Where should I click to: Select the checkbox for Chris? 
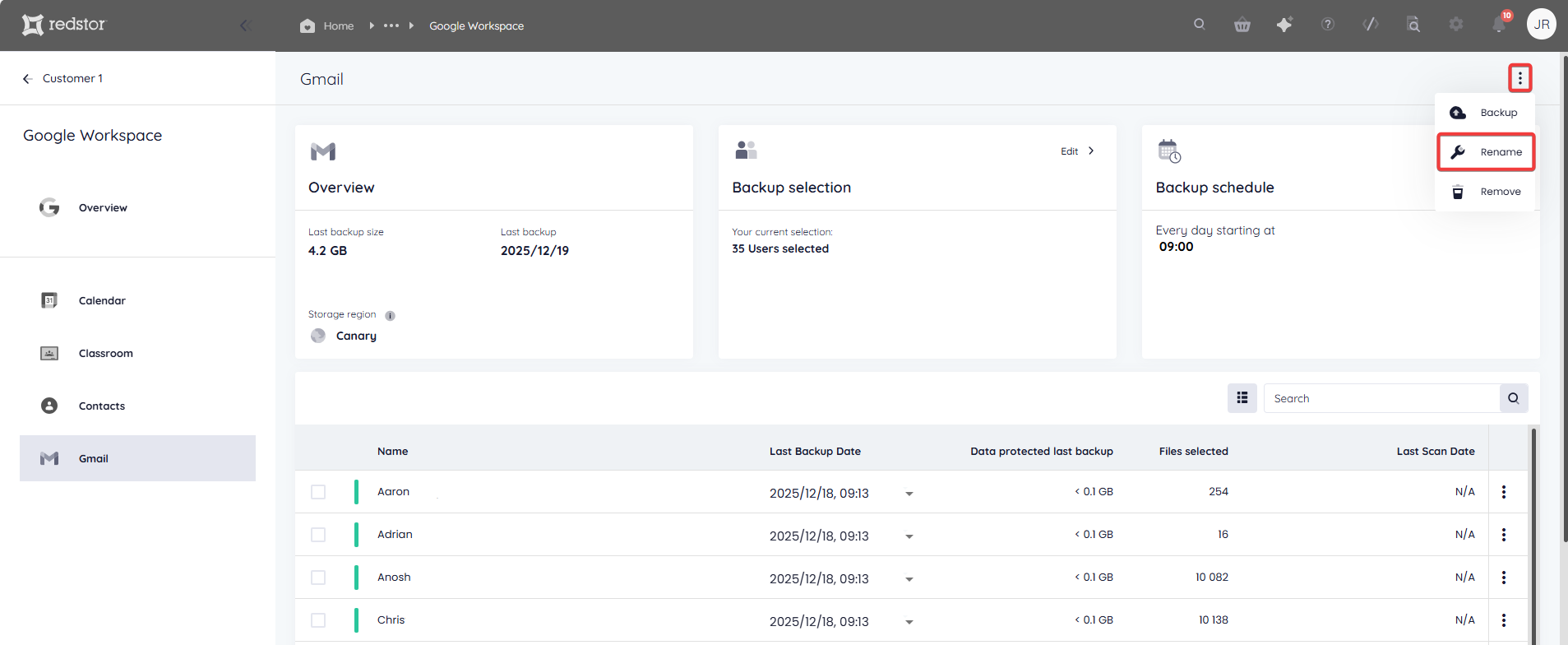318,620
